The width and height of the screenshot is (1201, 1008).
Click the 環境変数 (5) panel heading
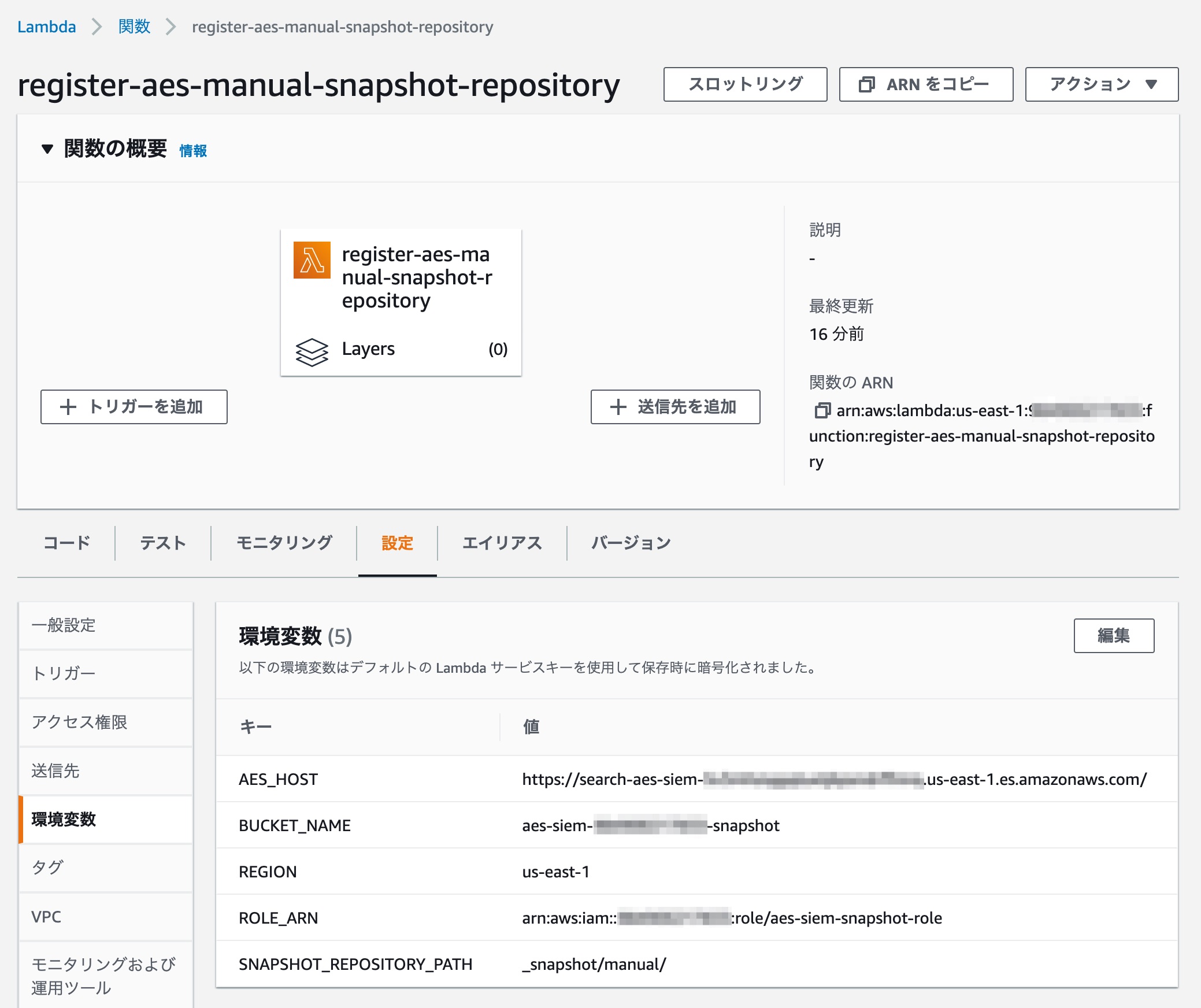[x=295, y=636]
